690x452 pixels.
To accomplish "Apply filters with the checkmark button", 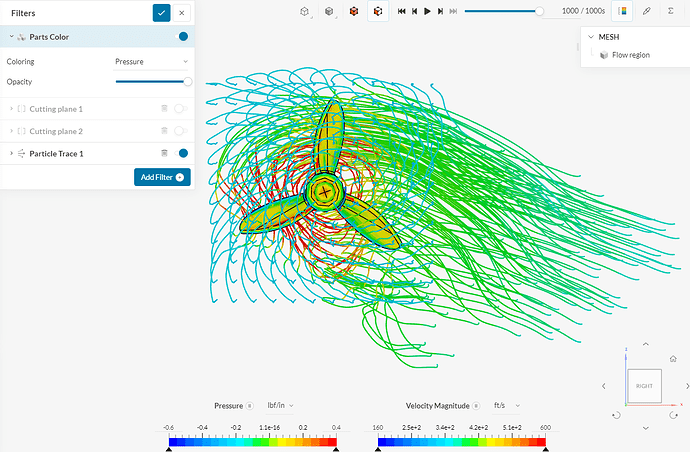I will click(x=161, y=13).
